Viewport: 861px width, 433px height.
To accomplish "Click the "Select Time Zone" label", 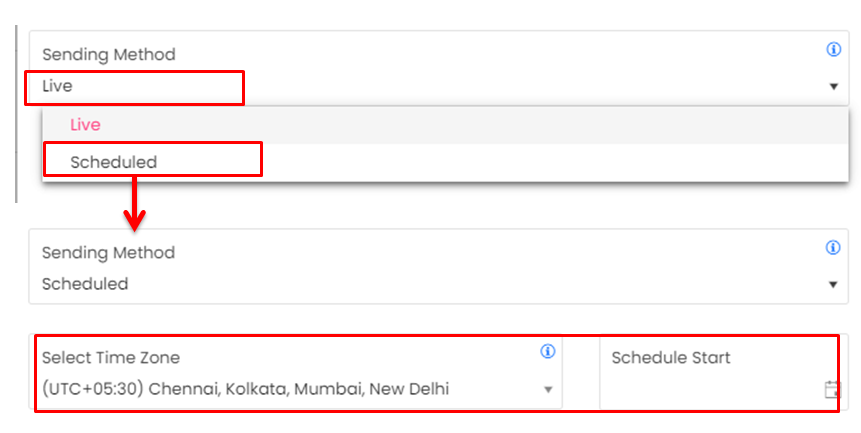I will 111,358.
